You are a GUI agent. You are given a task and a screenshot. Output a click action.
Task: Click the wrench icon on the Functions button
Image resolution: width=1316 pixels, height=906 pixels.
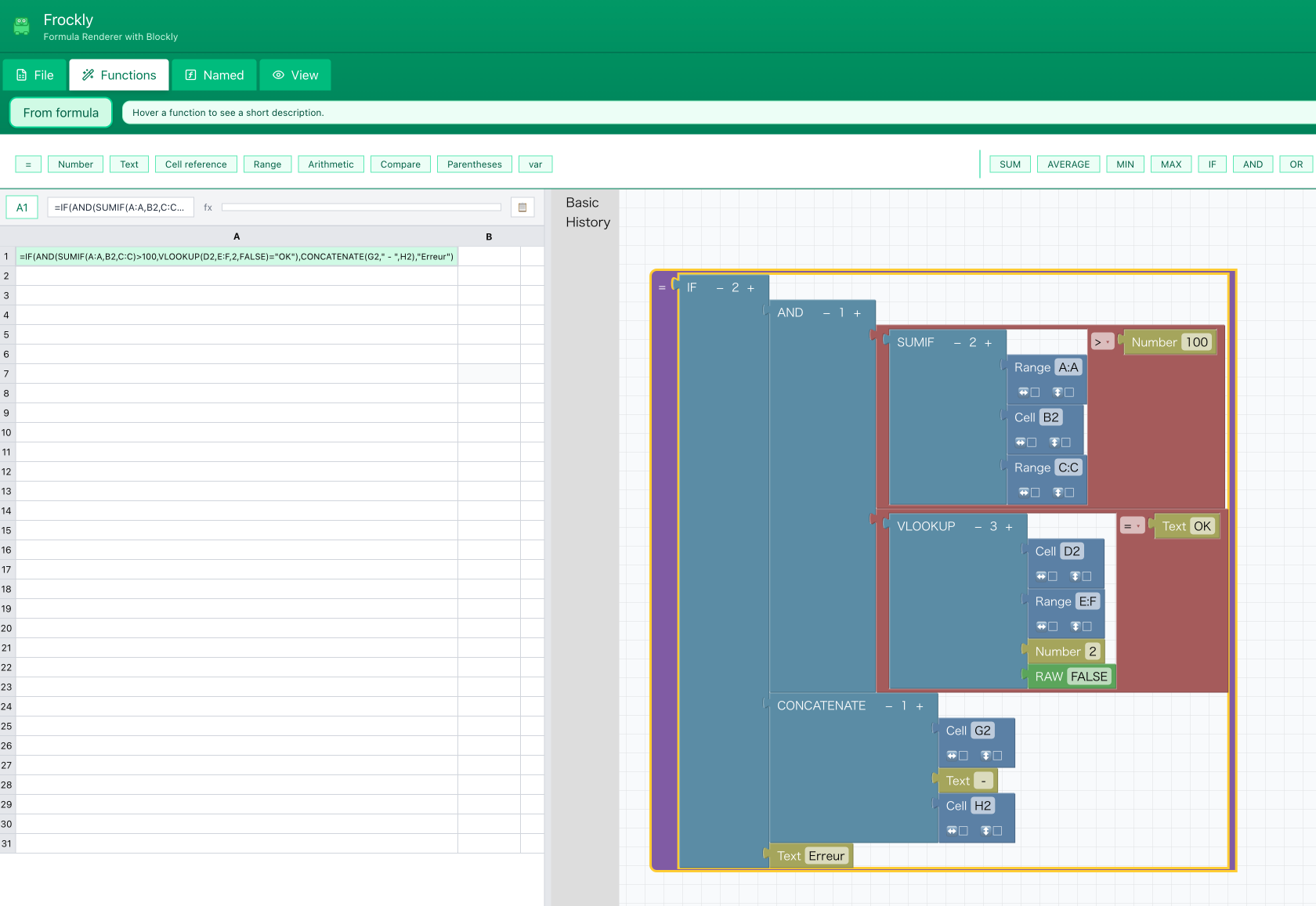pyautogui.click(x=87, y=74)
